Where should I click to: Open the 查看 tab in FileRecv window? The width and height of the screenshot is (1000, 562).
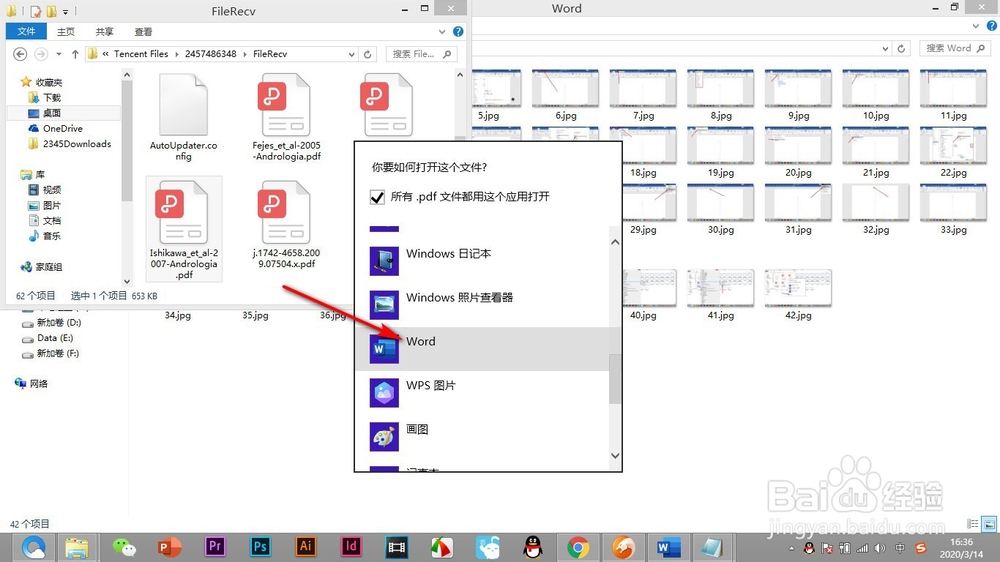click(x=143, y=31)
